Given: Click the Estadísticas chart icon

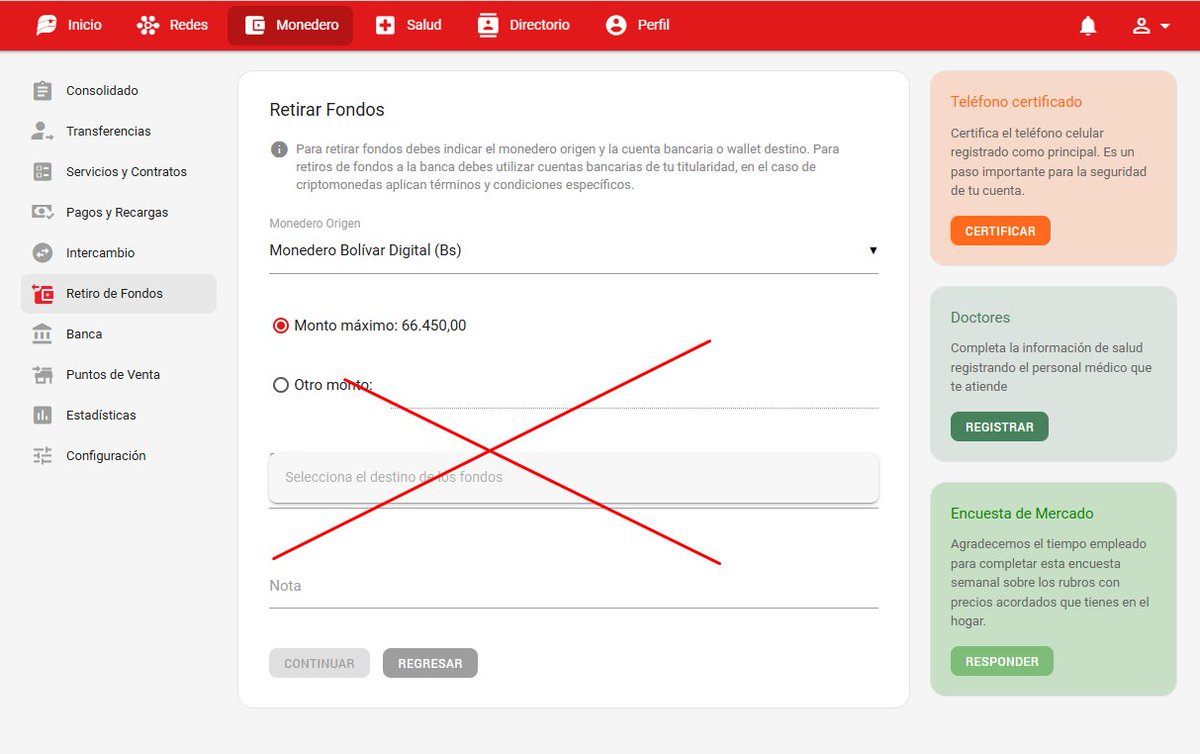Looking at the screenshot, I should tap(42, 415).
